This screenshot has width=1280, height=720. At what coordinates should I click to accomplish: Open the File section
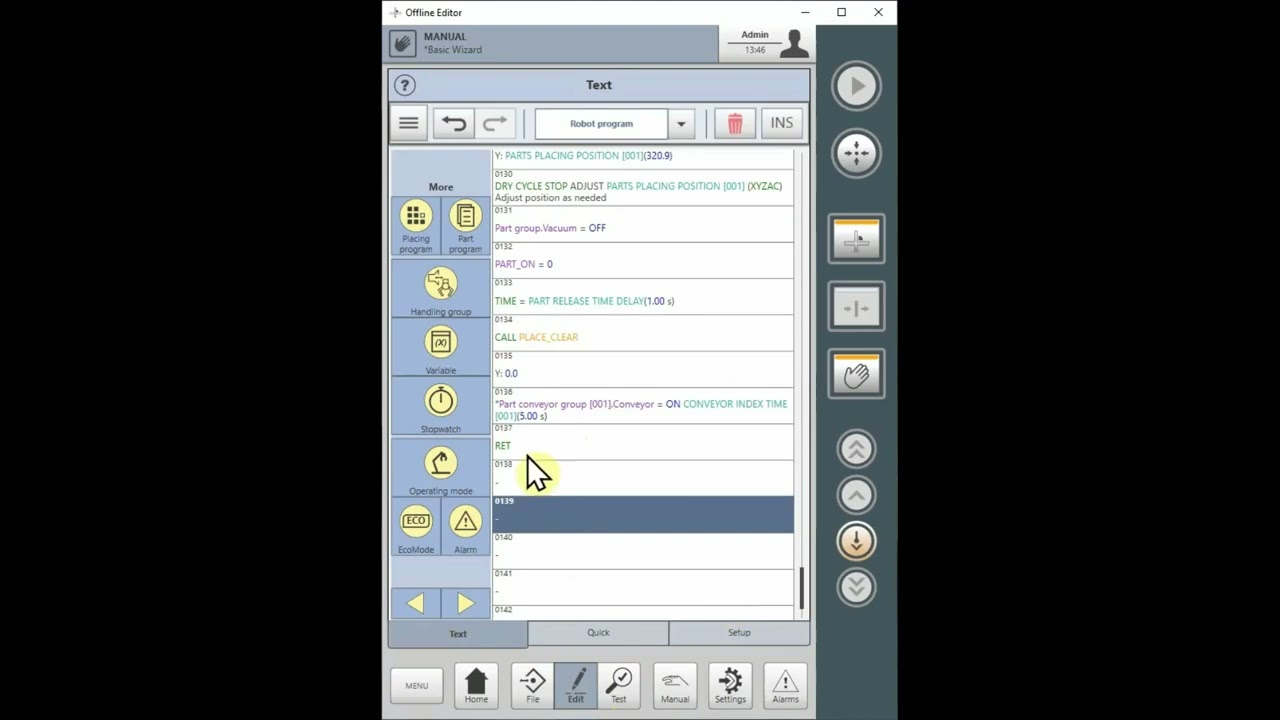click(x=533, y=685)
